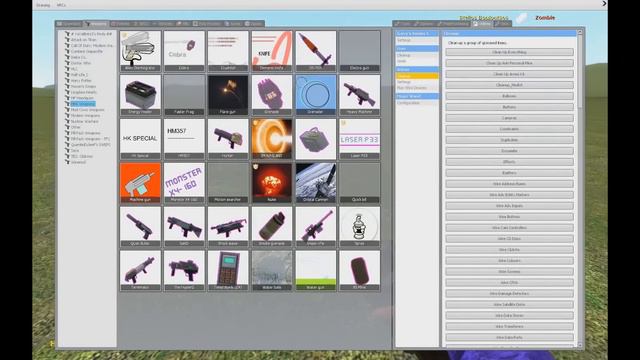
Task: Pick the Terminator gun icon
Action: click(140, 270)
